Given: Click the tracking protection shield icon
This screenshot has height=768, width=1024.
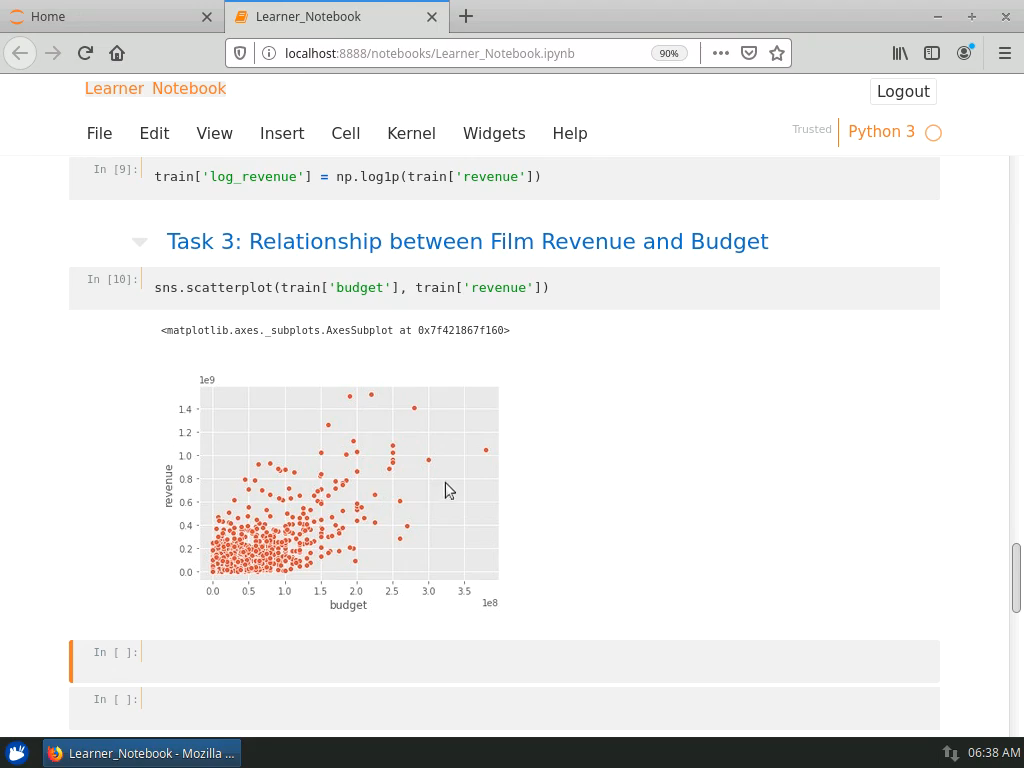Looking at the screenshot, I should pyautogui.click(x=240, y=53).
